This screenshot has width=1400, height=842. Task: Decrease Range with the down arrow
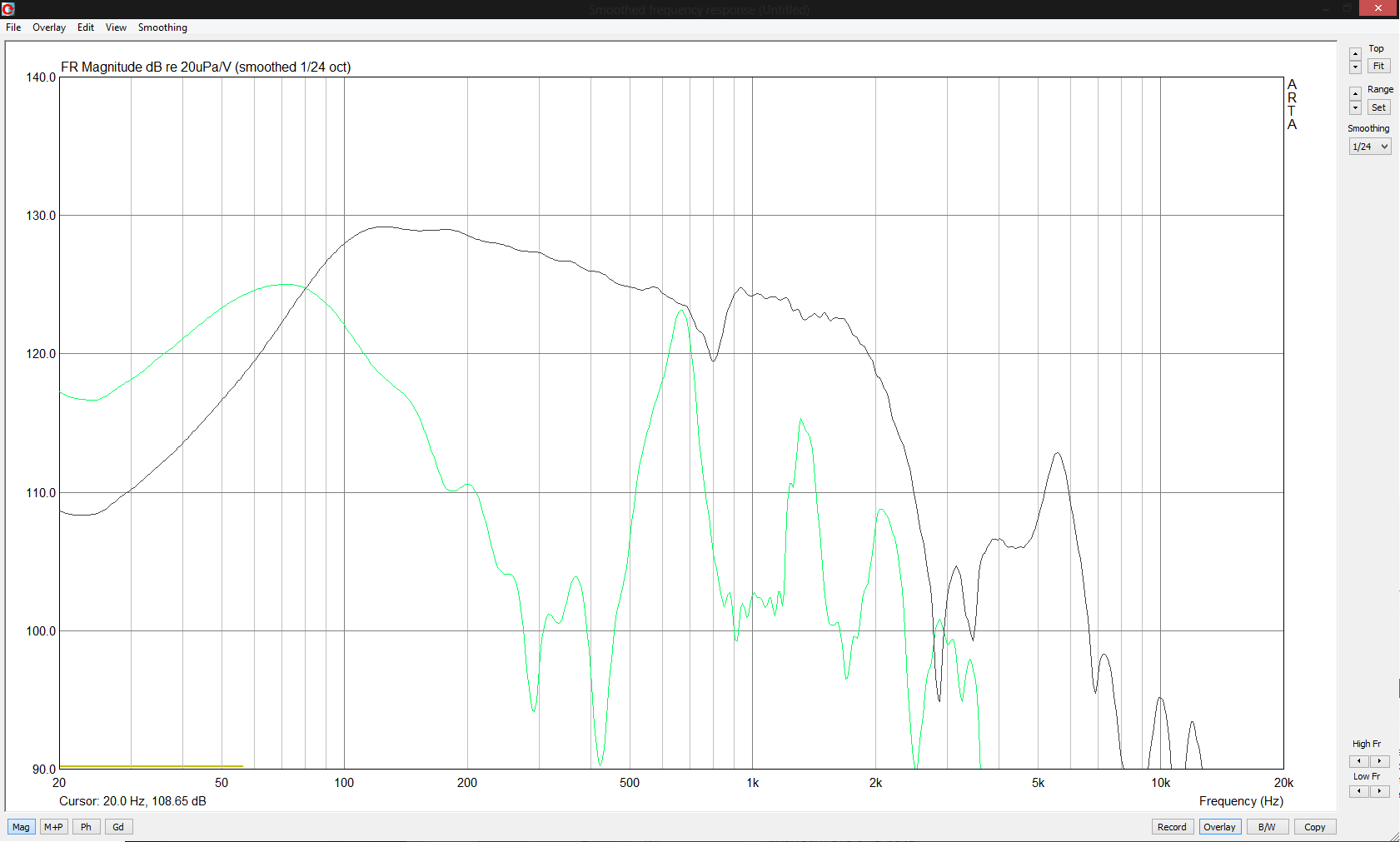click(1355, 108)
